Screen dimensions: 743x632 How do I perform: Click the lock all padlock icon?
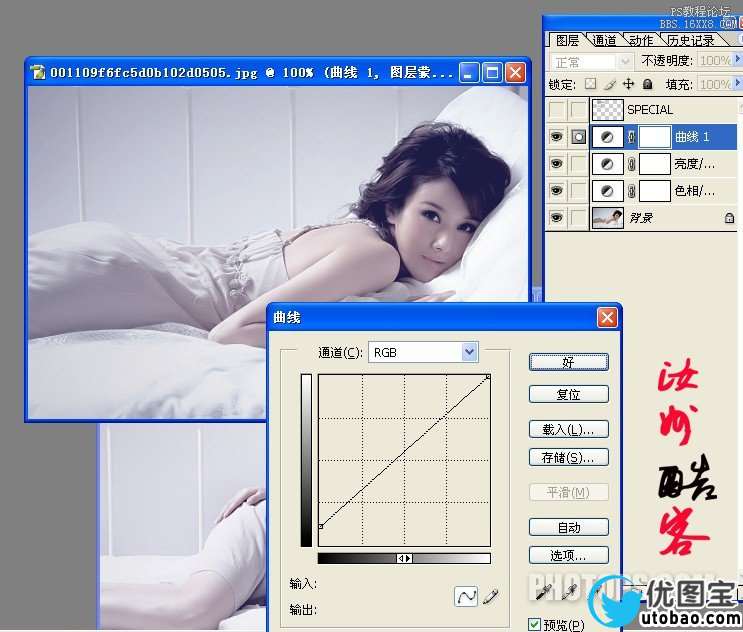click(x=647, y=84)
